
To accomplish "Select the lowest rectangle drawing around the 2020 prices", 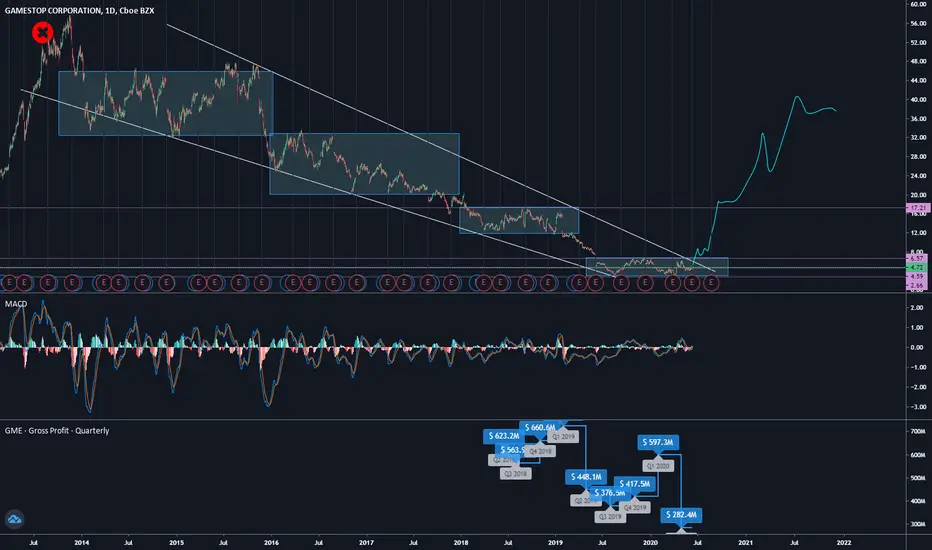I will tap(657, 266).
